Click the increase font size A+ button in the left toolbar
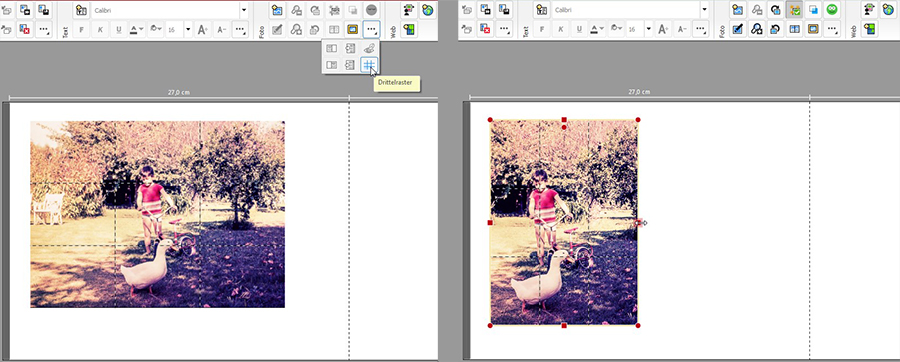This screenshot has width=900, height=362. 203,29
